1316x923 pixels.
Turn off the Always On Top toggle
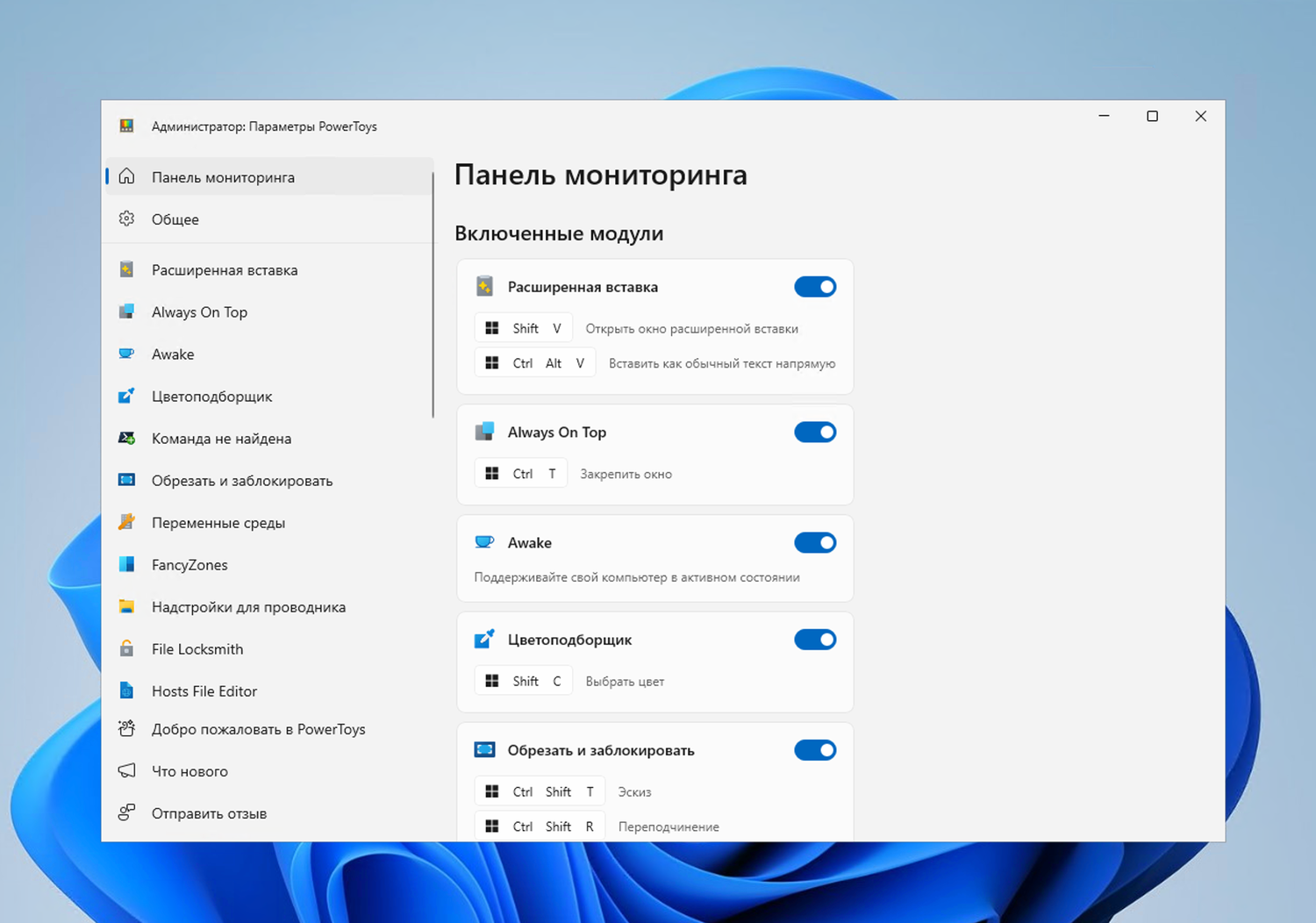pyautogui.click(x=815, y=433)
